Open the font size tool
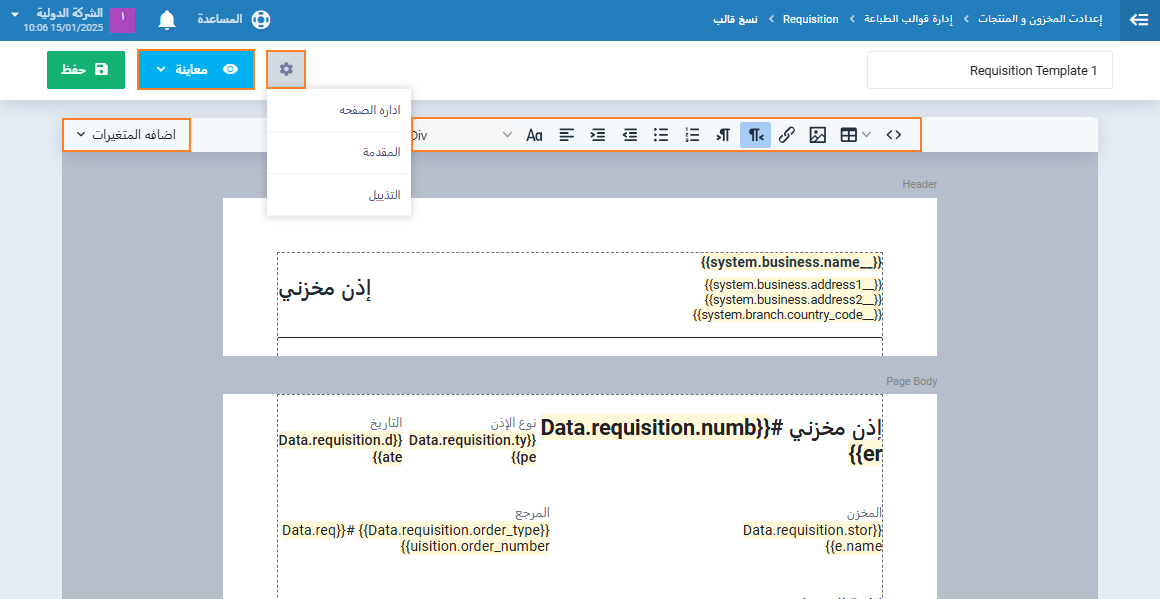This screenshot has height=599, width=1160. (x=535, y=135)
